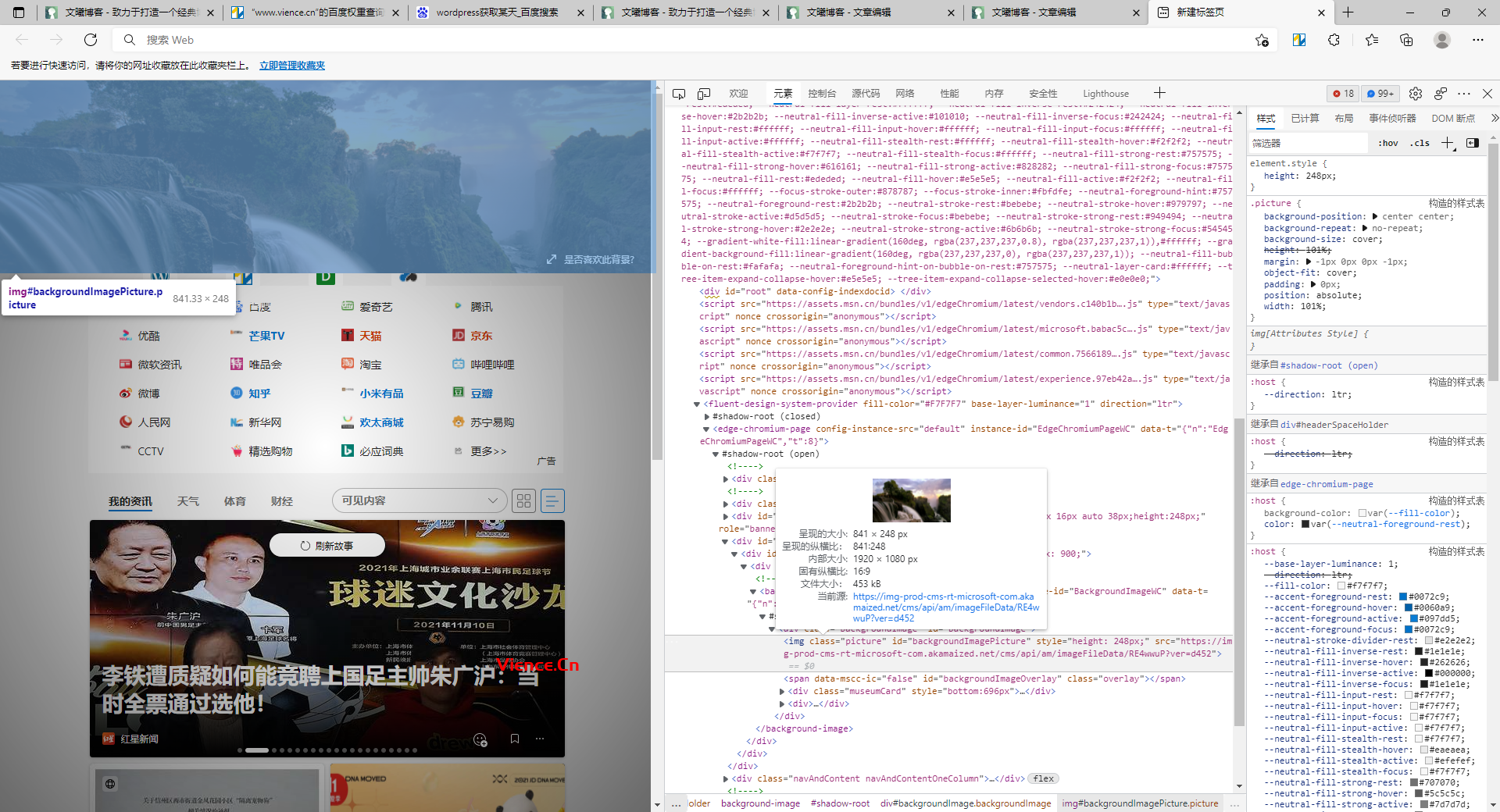Open the Collections icon in browser toolbar
This screenshot has width=1500, height=812.
pos(1406,40)
